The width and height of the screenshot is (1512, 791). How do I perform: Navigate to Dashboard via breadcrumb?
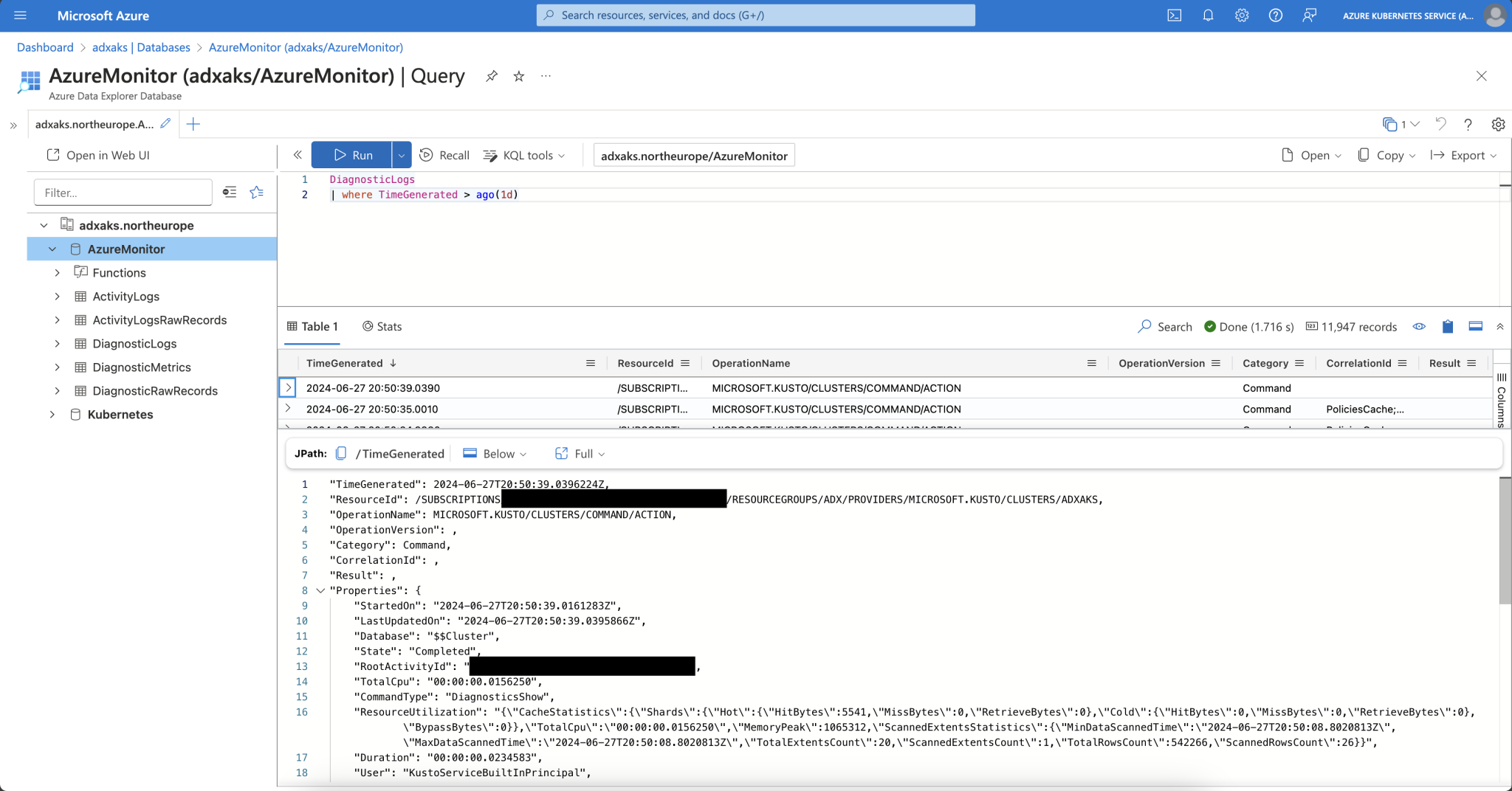(x=45, y=46)
